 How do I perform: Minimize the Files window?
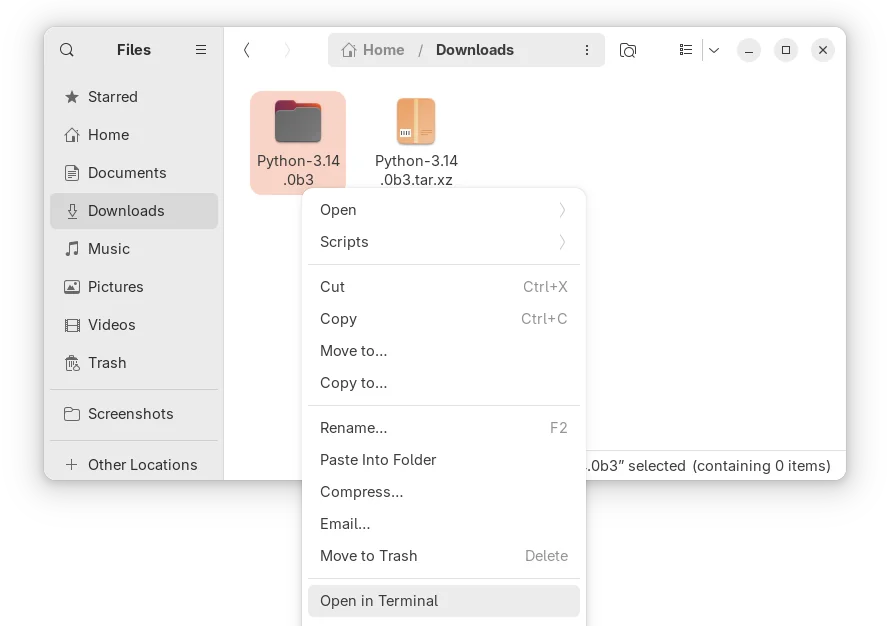(748, 50)
